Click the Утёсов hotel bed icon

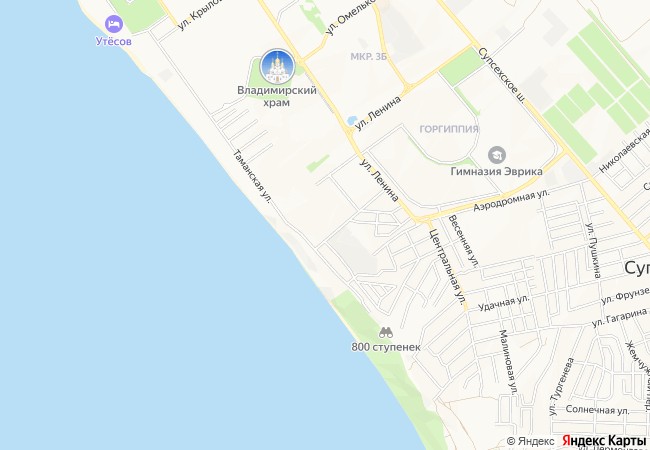pyautogui.click(x=114, y=24)
